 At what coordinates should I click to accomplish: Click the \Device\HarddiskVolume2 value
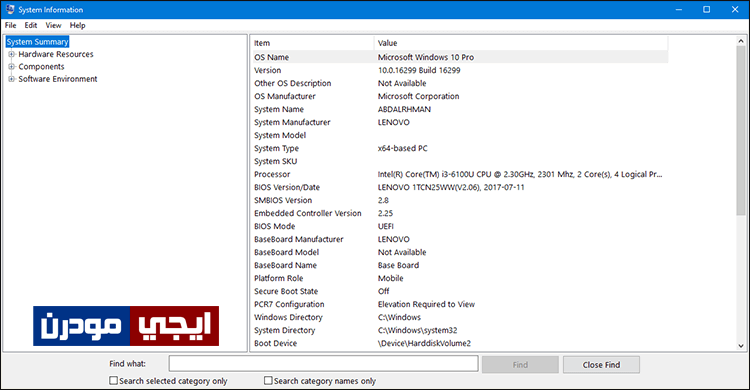pos(424,343)
